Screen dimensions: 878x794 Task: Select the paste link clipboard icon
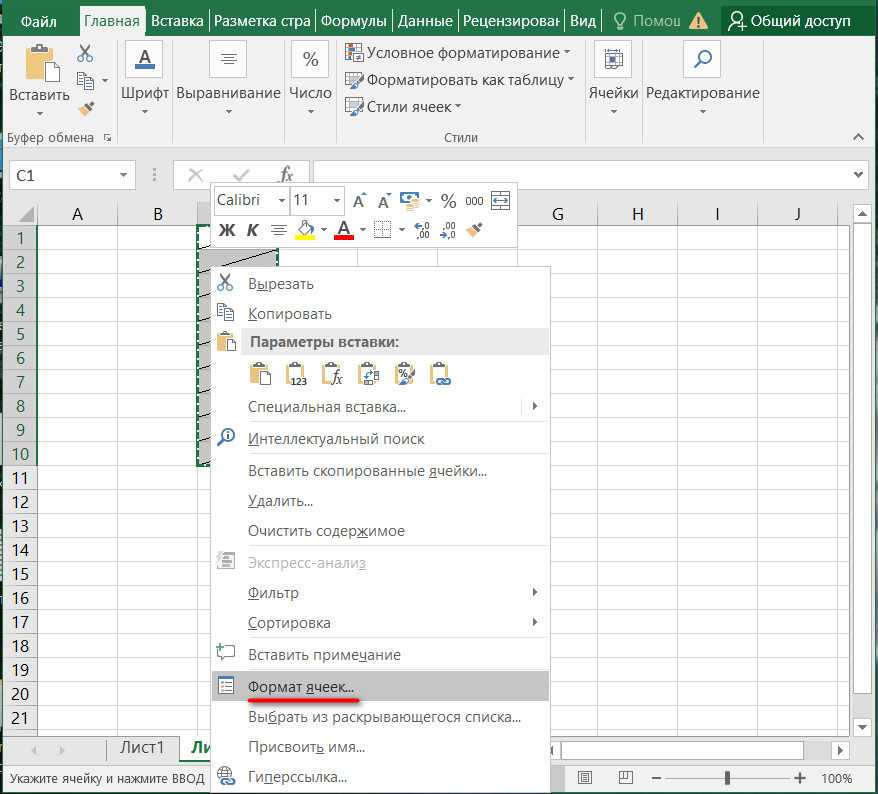click(440, 374)
